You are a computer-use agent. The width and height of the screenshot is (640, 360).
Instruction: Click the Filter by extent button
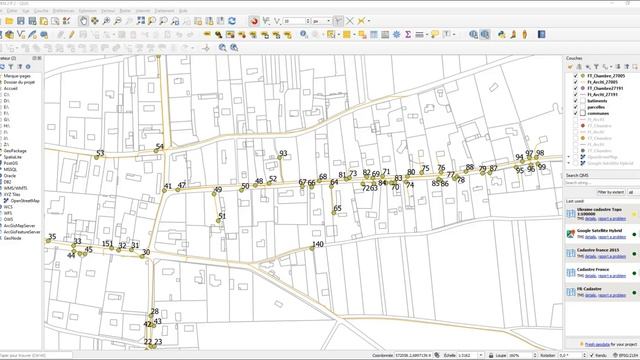[x=611, y=192]
